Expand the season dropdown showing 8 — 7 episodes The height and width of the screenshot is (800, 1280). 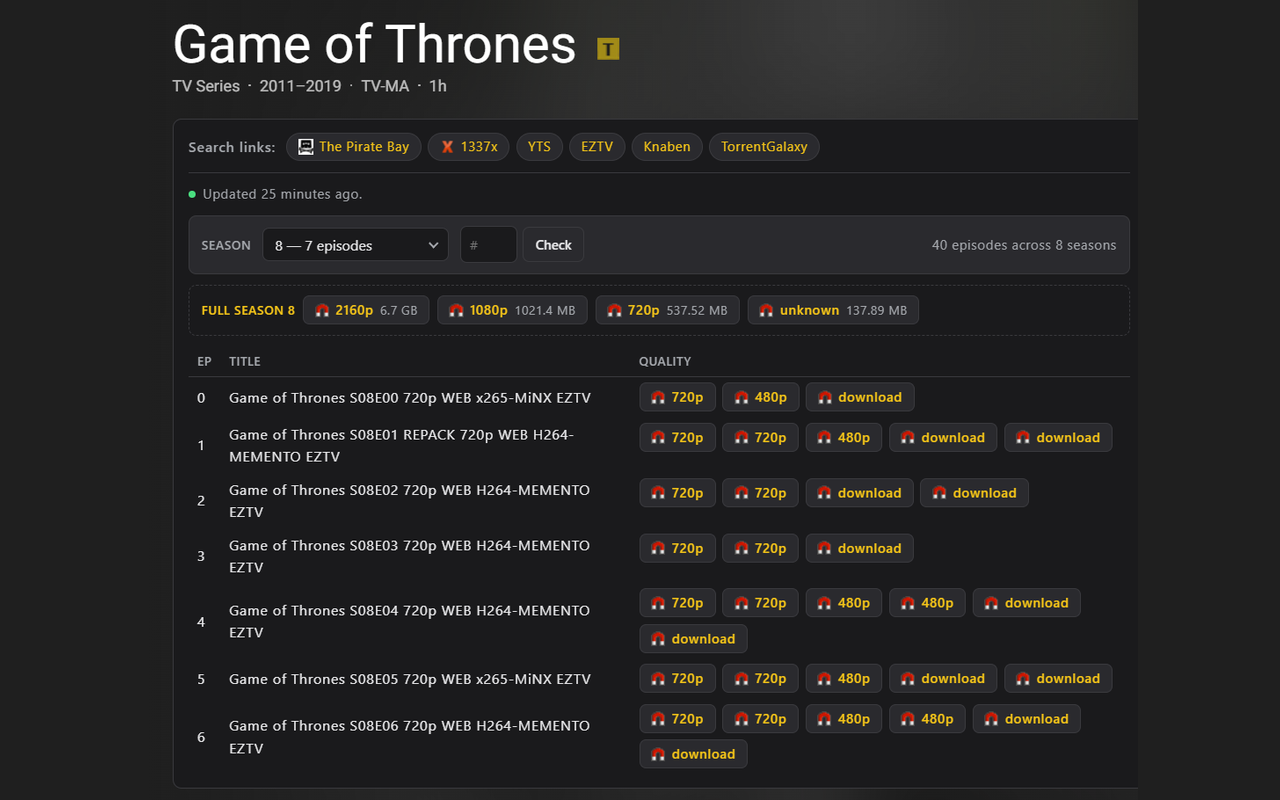point(355,245)
